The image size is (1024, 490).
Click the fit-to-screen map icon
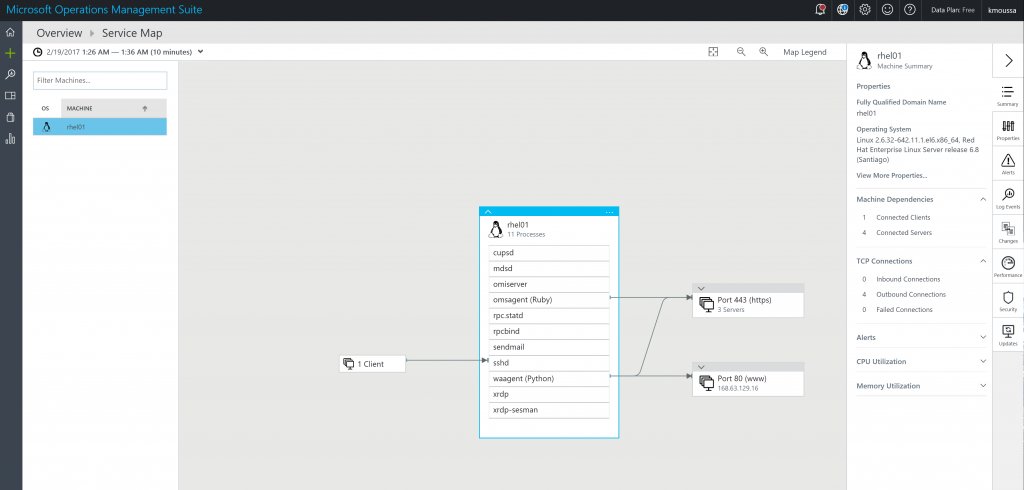pyautogui.click(x=713, y=52)
